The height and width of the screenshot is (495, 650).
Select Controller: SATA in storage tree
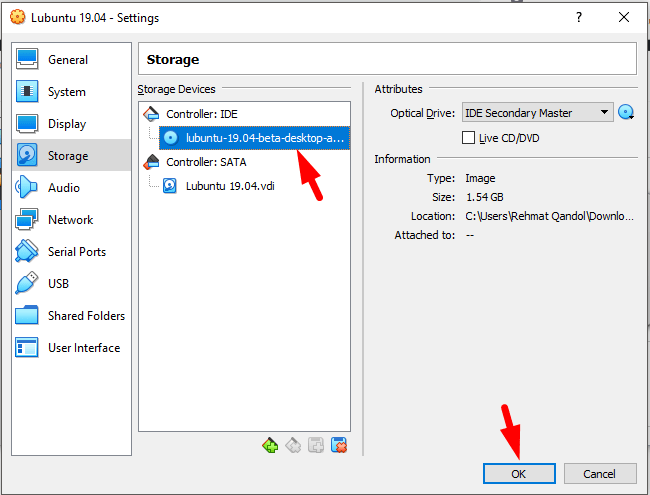click(x=205, y=161)
